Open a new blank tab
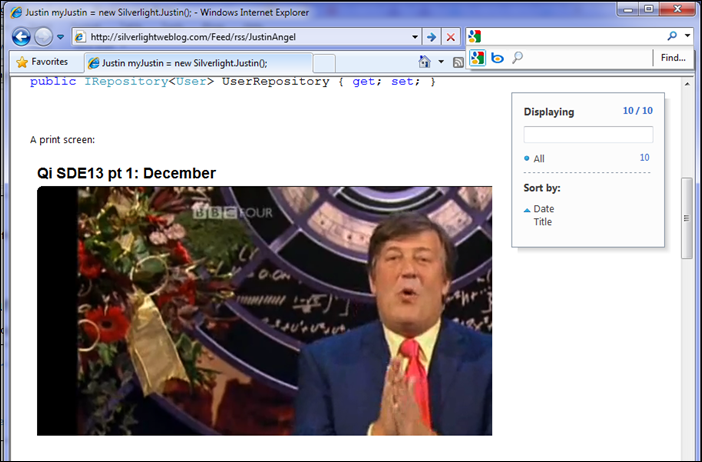The height and width of the screenshot is (462, 702). (324, 63)
